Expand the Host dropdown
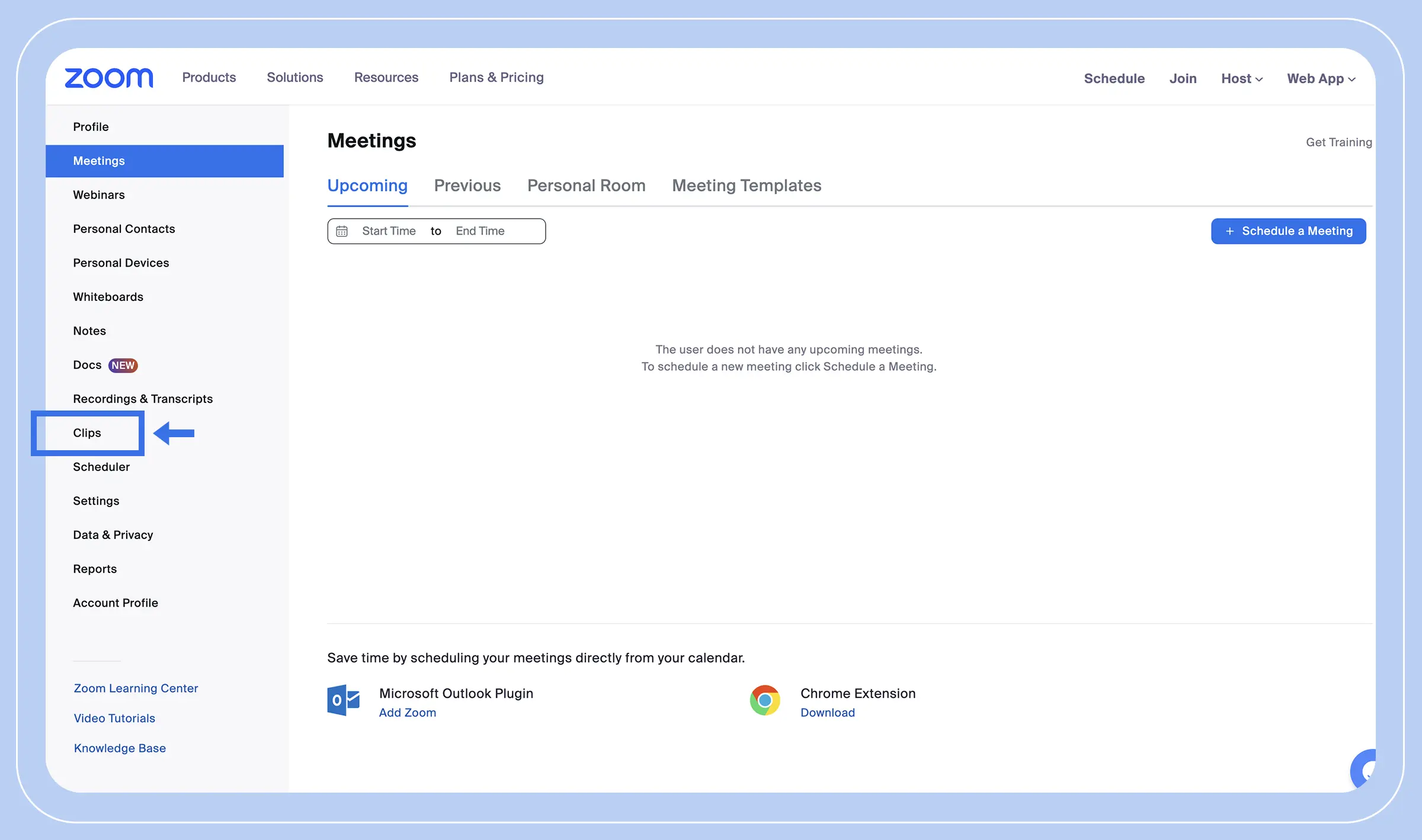 pyautogui.click(x=1242, y=79)
